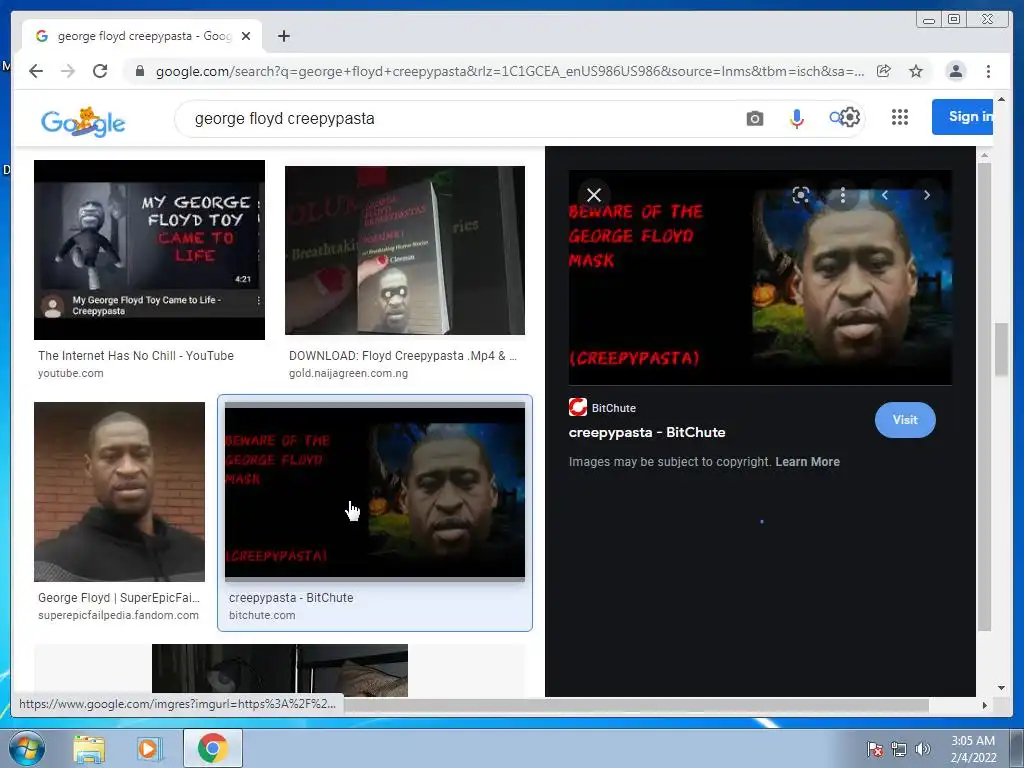Open The Internet Has No Chill - YouTube result
1024x768 pixels.
136,356
